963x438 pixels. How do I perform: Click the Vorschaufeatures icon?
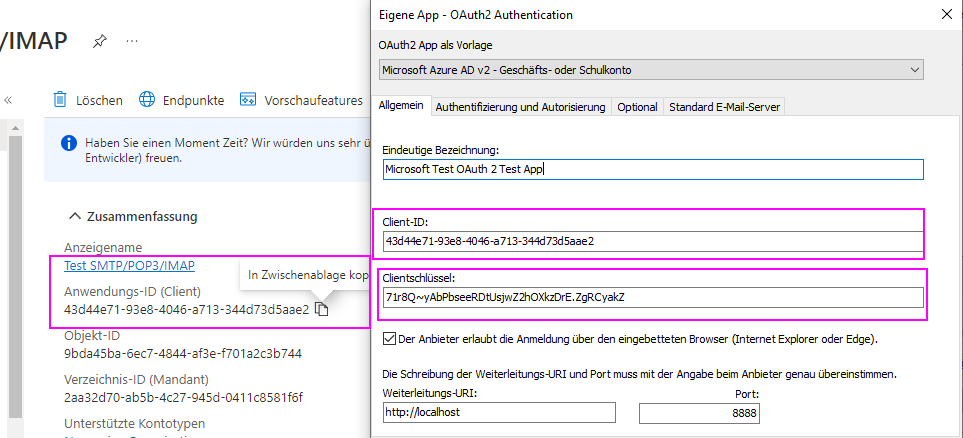pyautogui.click(x=248, y=100)
